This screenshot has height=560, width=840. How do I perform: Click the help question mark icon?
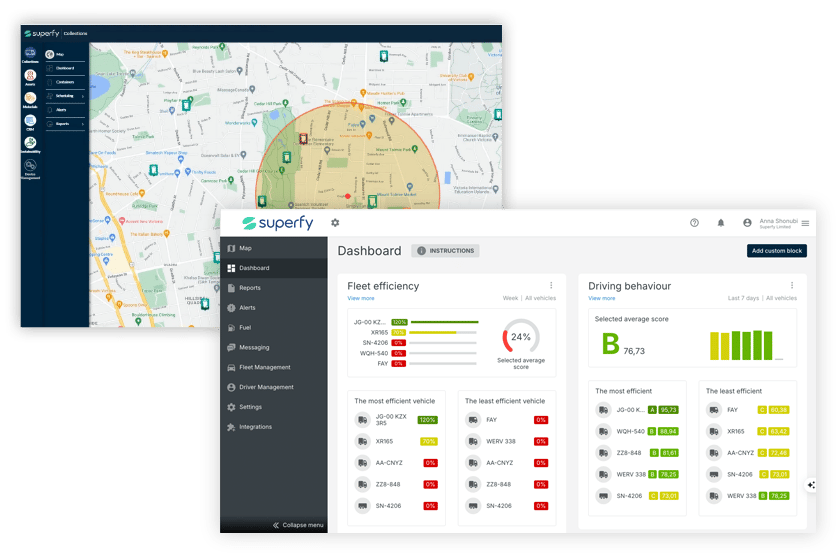(x=694, y=222)
